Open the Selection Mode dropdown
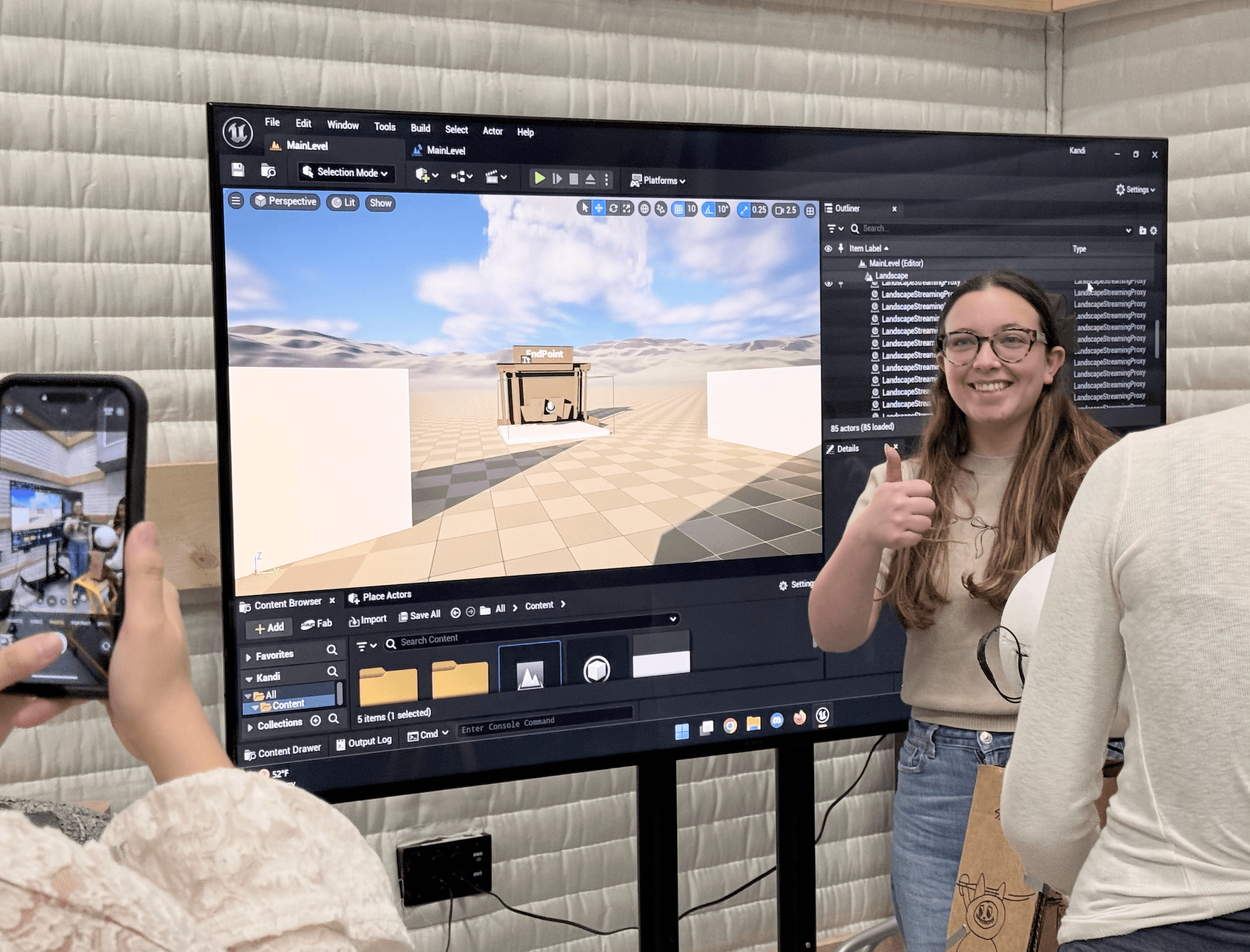Image resolution: width=1250 pixels, height=952 pixels. (x=347, y=172)
